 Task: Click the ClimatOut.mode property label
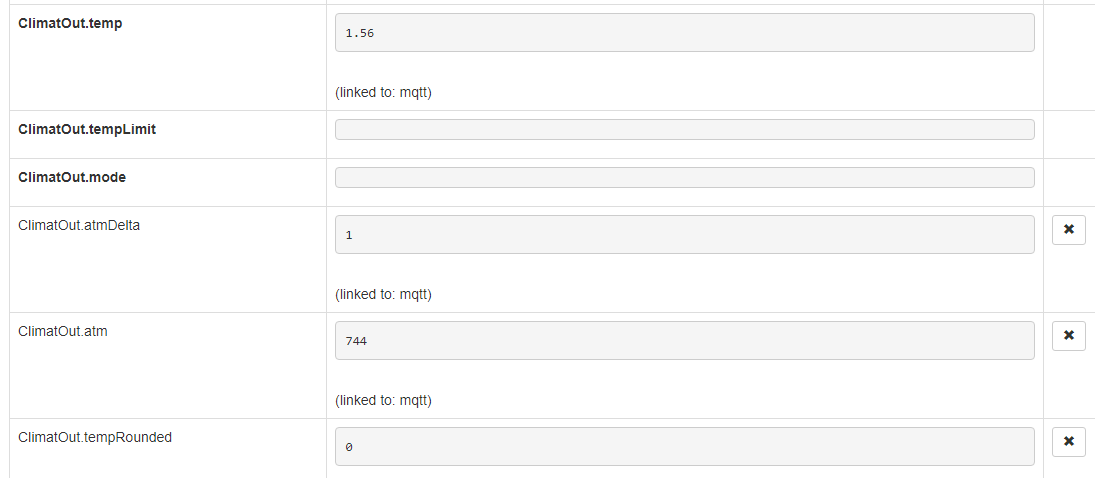[x=72, y=177]
